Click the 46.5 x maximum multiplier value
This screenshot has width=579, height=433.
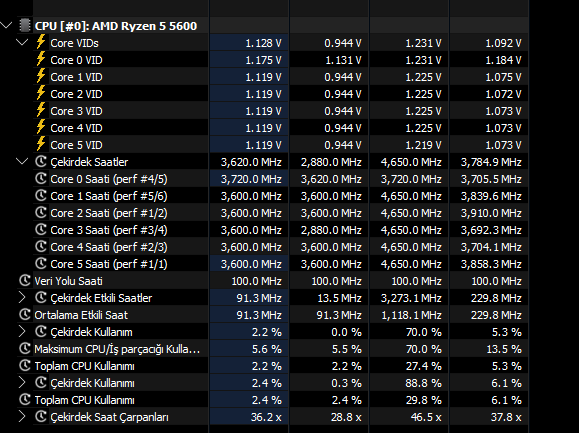[426, 417]
